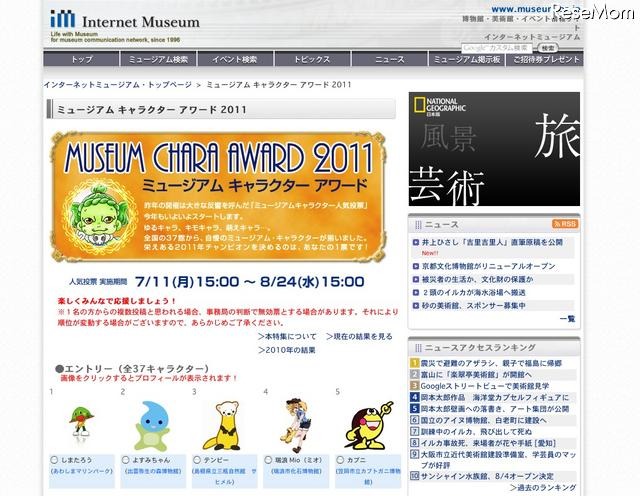Open カブニ yellow character image
Image resolution: width=640 pixels, height=496 pixels.
click(x=368, y=425)
